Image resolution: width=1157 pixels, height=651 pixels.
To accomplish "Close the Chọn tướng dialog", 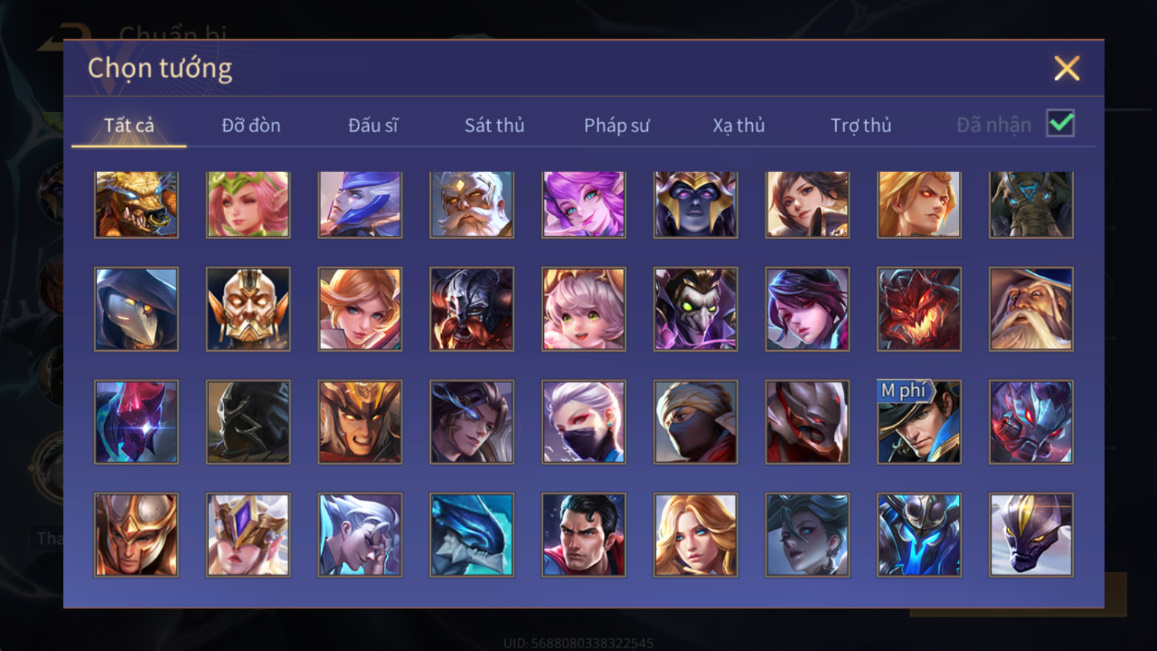I will click(1066, 68).
